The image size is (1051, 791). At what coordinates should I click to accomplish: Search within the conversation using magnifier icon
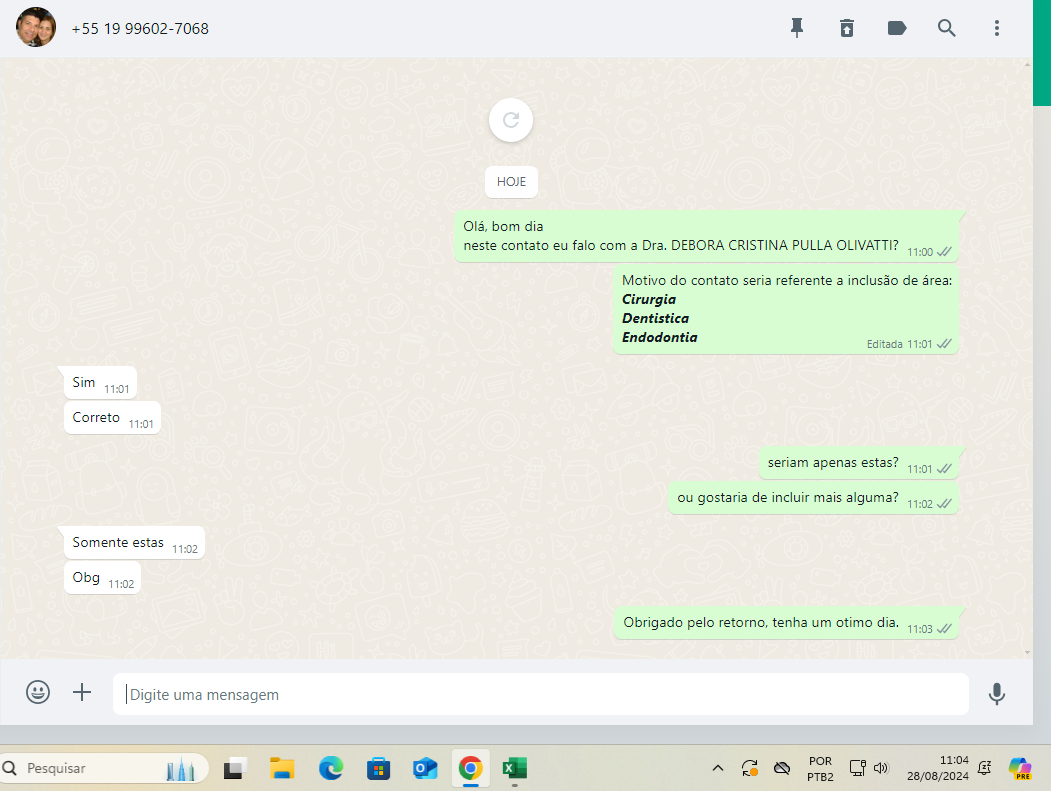pos(947,28)
